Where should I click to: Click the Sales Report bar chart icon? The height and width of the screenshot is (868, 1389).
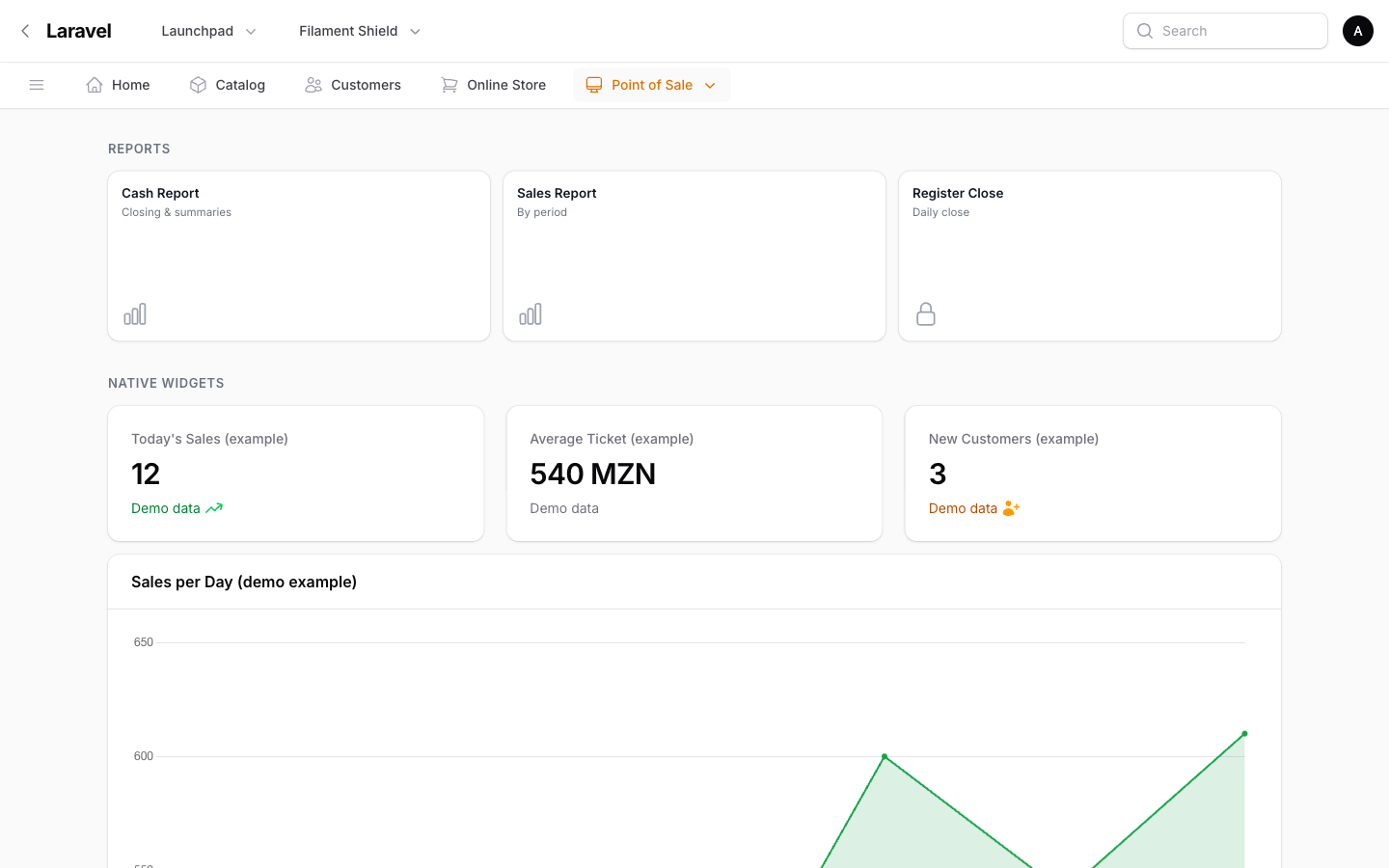(531, 313)
